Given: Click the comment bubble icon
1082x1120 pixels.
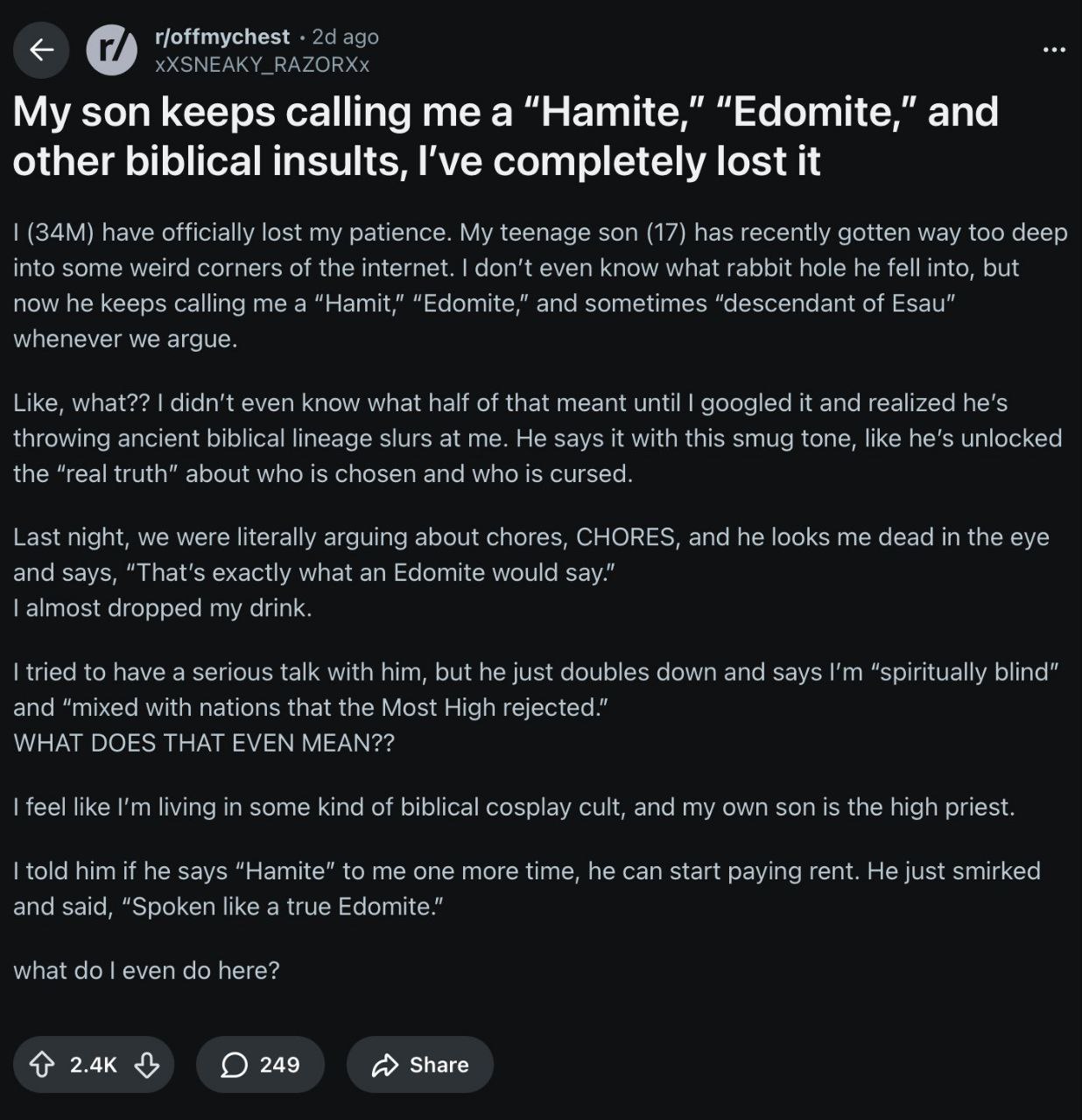Looking at the screenshot, I should coord(234,1064).
